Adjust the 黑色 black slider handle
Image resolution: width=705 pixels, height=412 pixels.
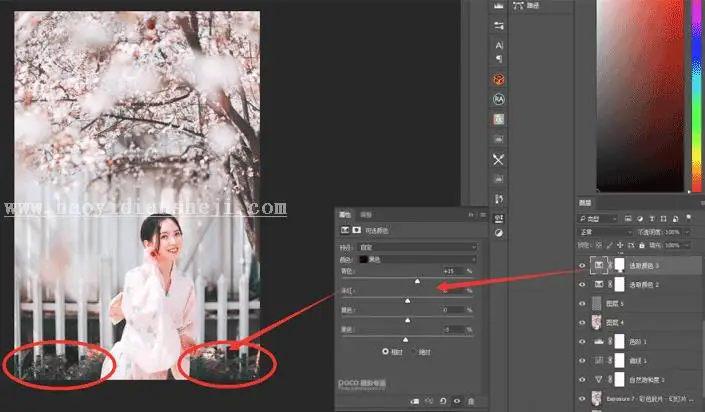click(405, 340)
